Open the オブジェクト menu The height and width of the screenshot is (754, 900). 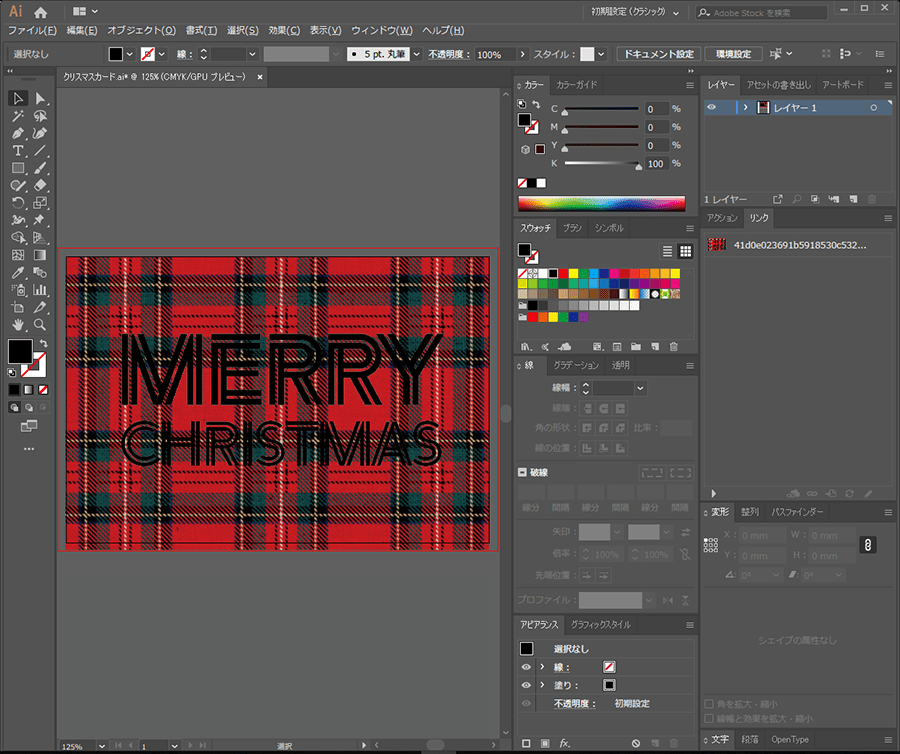tap(142, 30)
